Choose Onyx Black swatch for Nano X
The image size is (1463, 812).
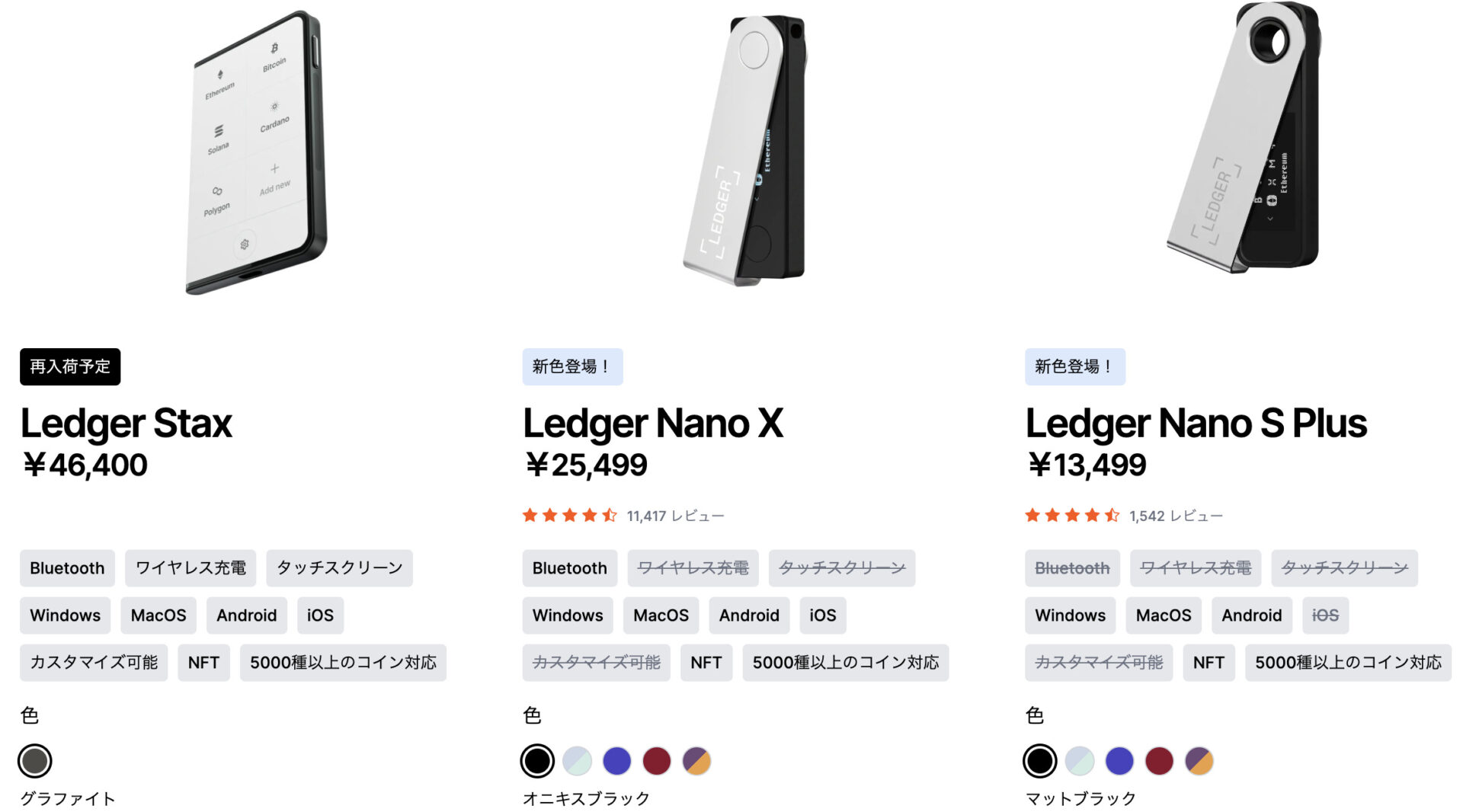coord(537,760)
